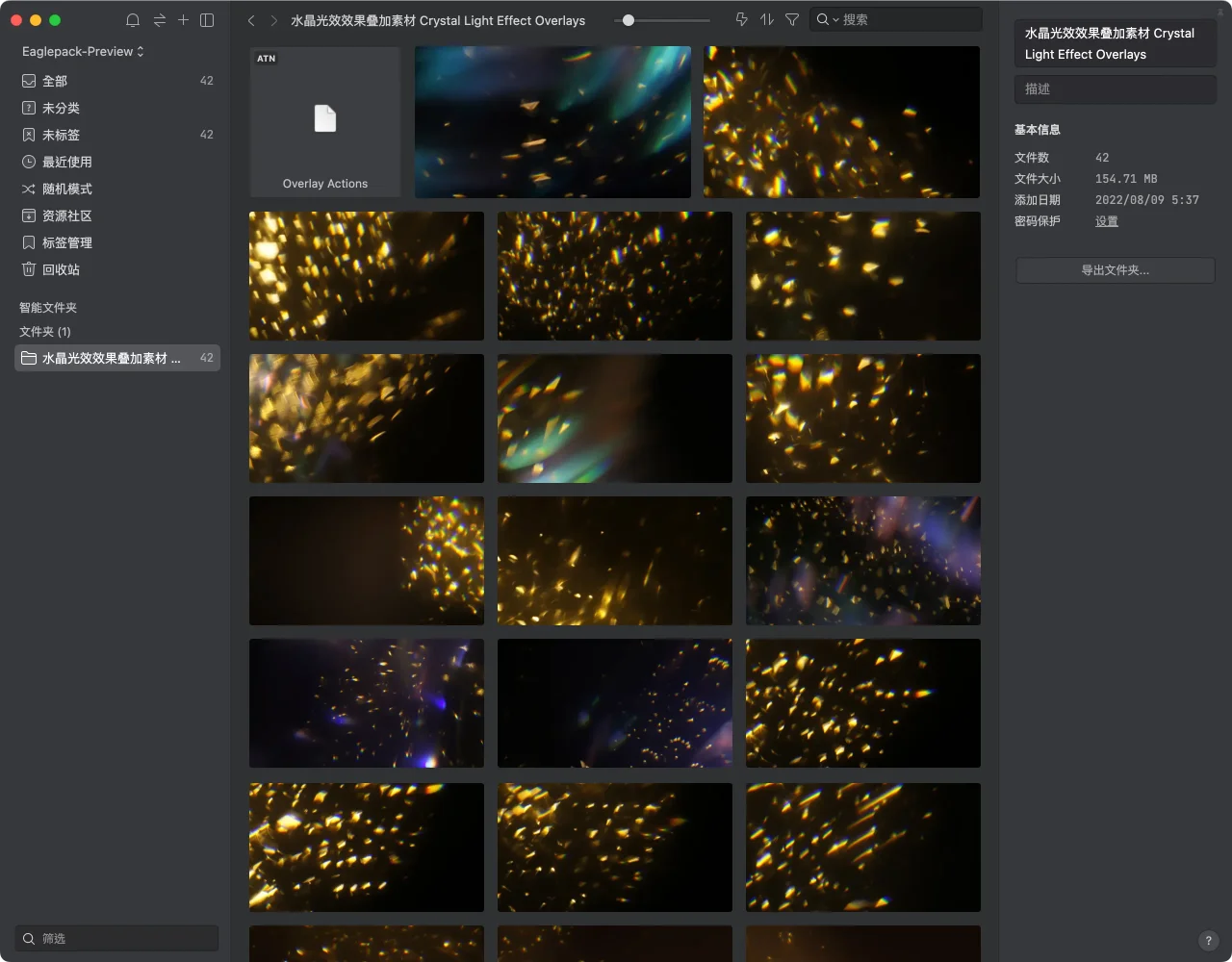Go back with the left chevron
The height and width of the screenshot is (962, 1232).
point(251,20)
